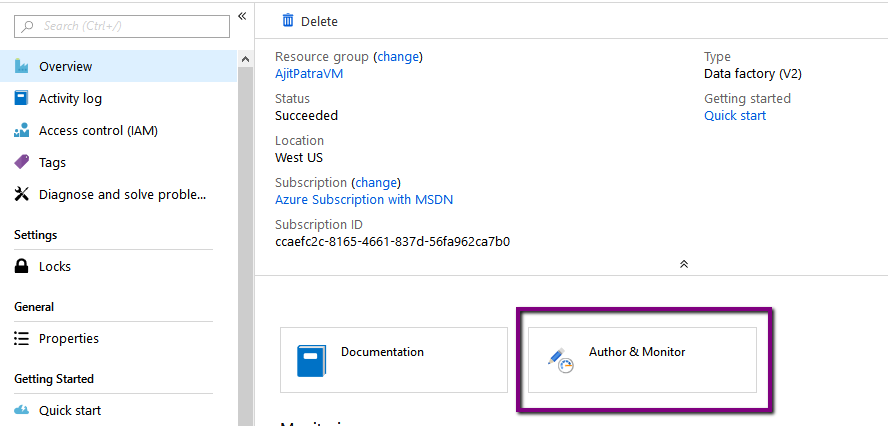Open the Quick start menu item

point(70,410)
